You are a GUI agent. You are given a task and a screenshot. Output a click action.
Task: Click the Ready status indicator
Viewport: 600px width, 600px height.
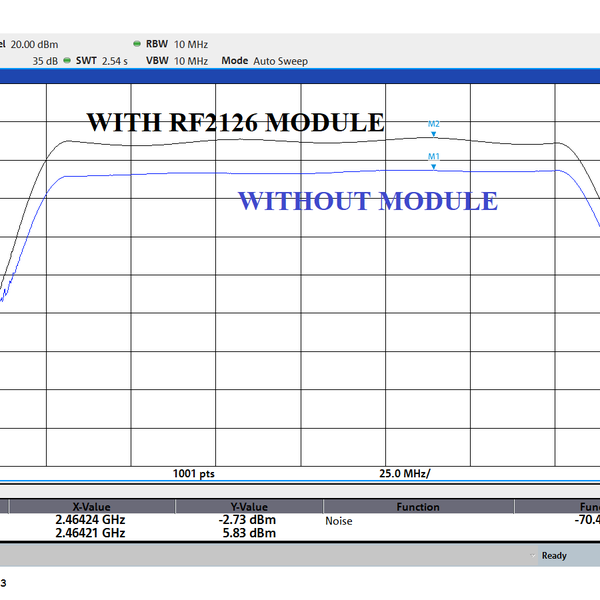554,555
